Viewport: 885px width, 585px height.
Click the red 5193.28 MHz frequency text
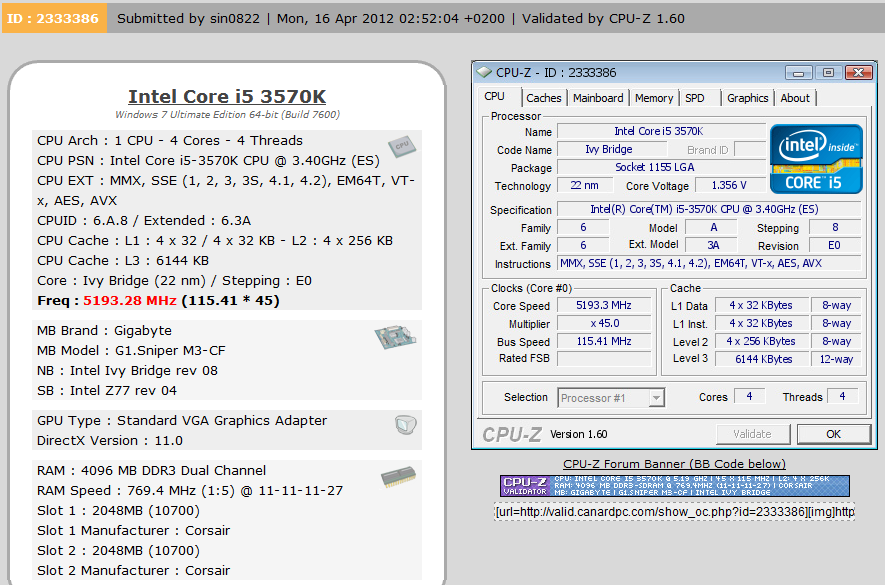point(130,300)
